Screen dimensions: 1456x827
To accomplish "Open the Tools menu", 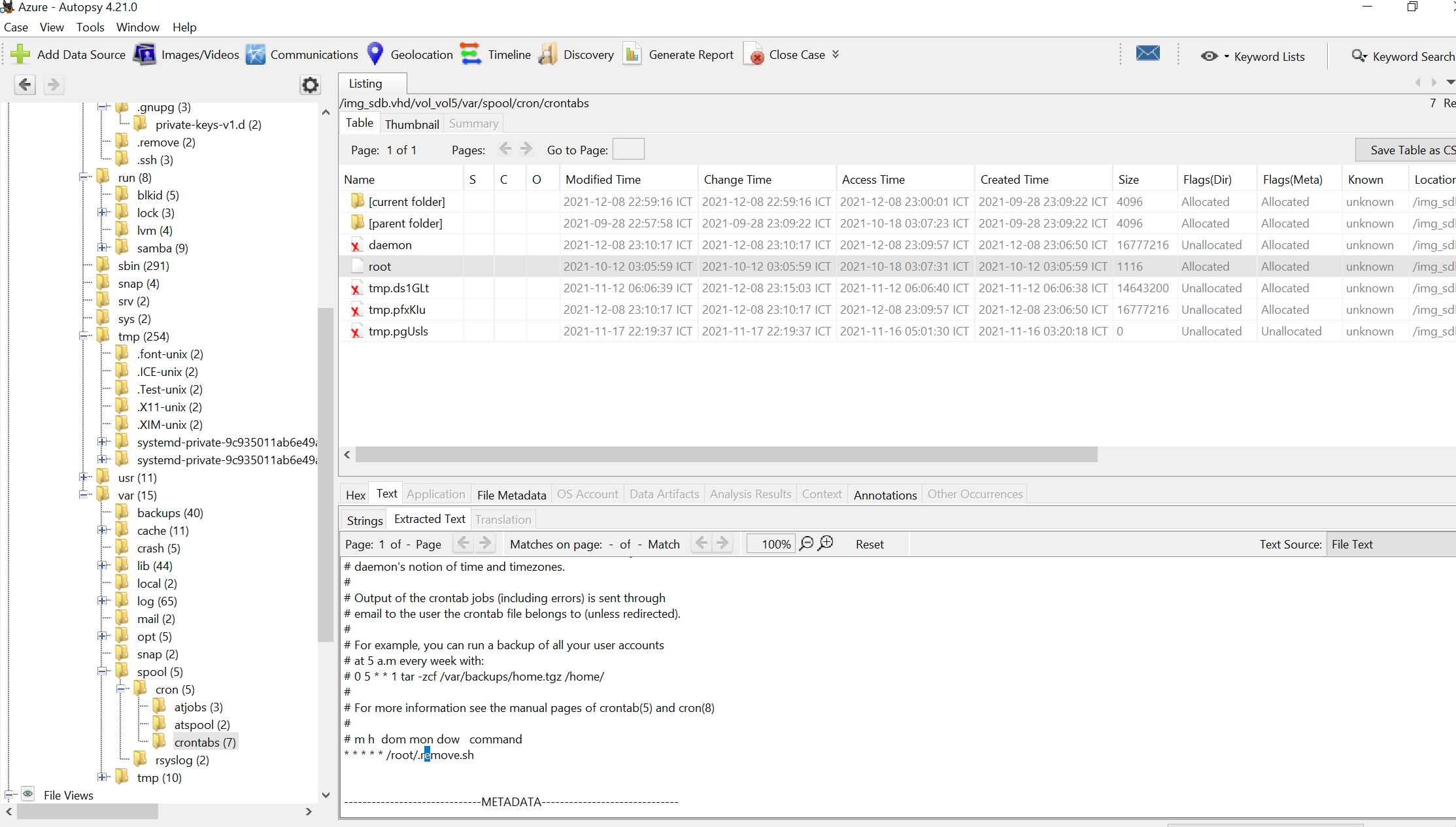I will pos(90,27).
